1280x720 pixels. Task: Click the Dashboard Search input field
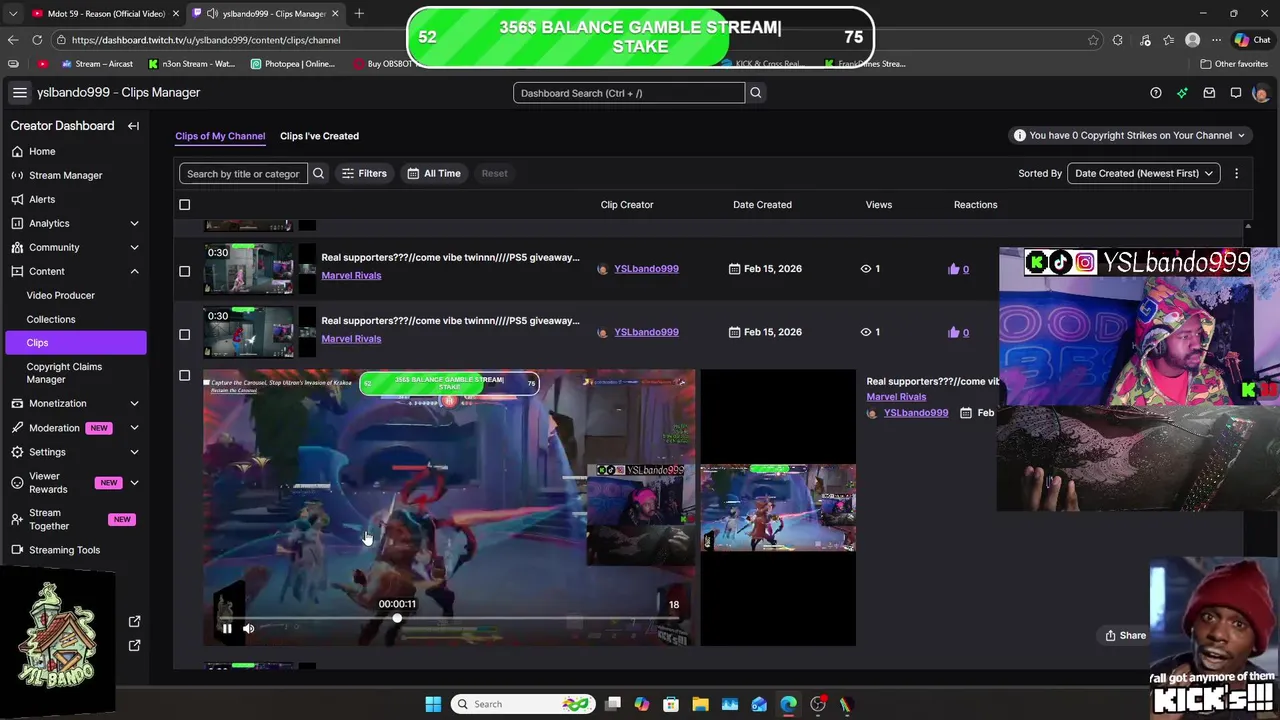(629, 93)
